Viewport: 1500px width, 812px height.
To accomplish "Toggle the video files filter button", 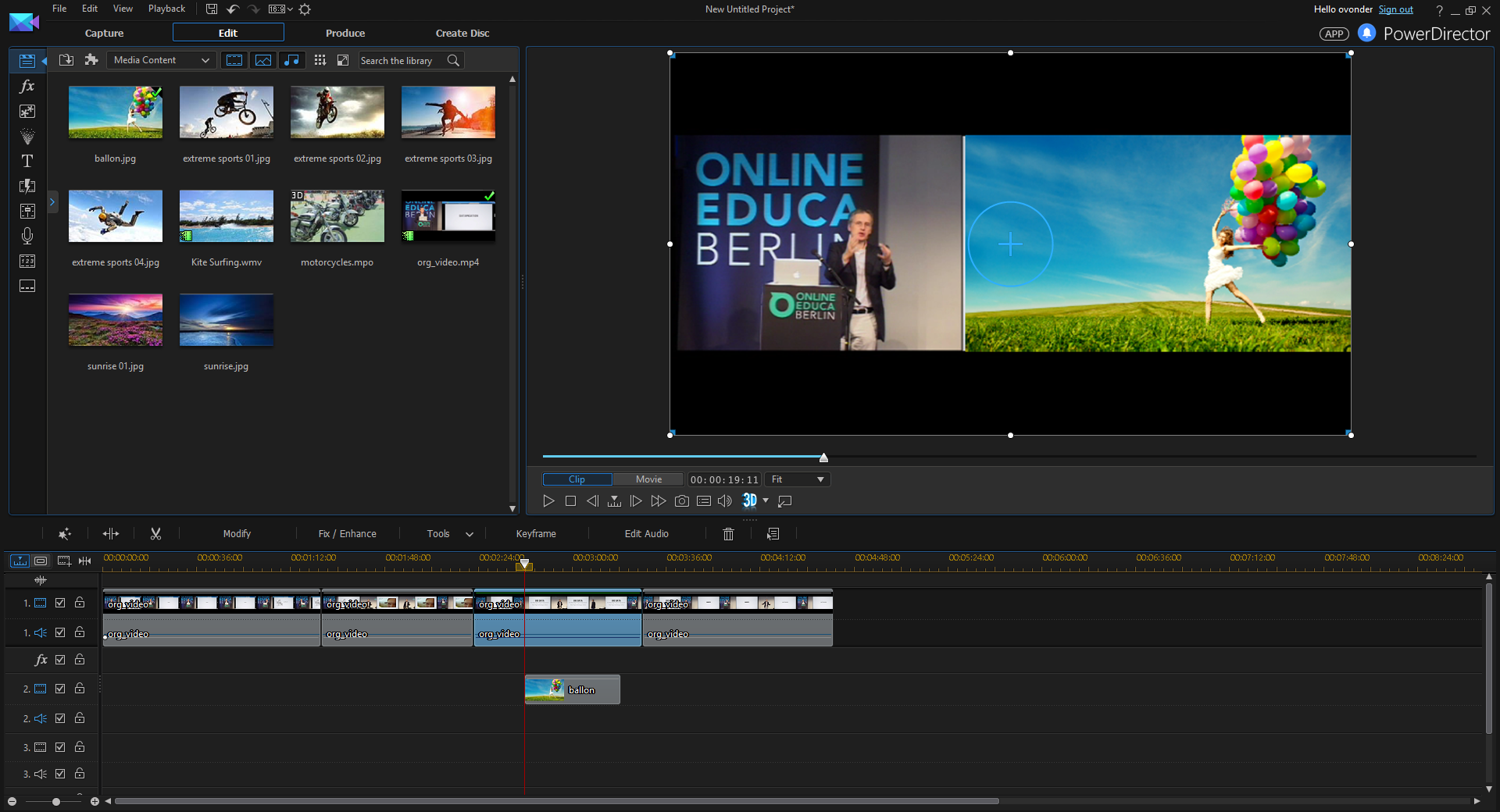I will [234, 60].
